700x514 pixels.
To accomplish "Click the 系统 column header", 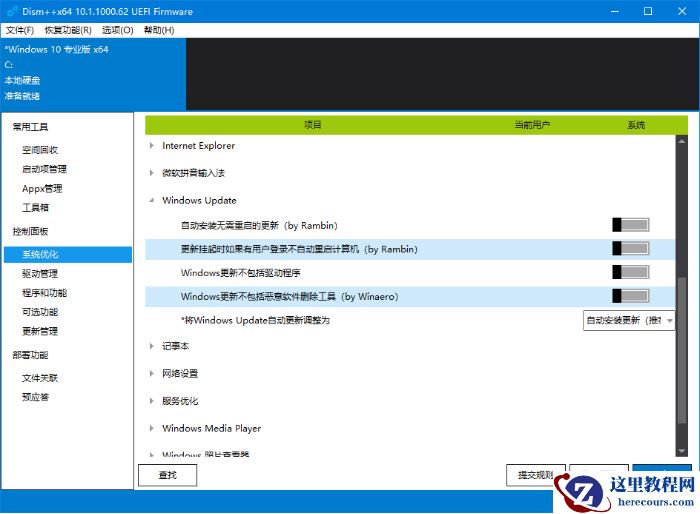I will [x=636, y=125].
